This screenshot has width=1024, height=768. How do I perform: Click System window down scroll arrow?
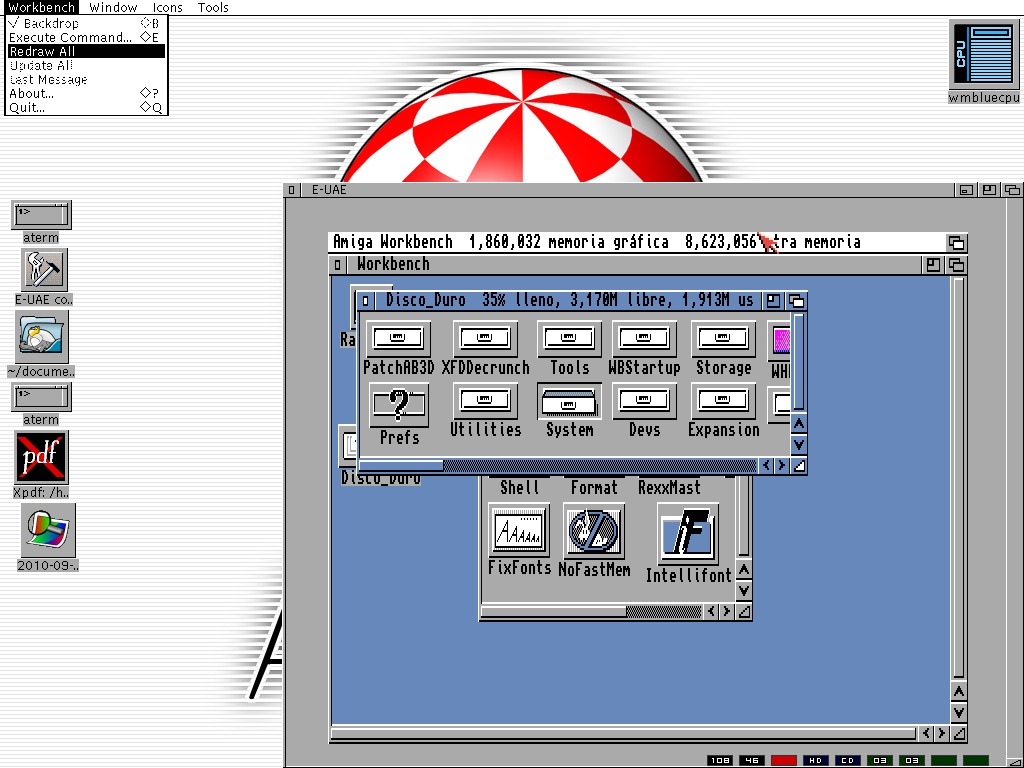tap(743, 591)
